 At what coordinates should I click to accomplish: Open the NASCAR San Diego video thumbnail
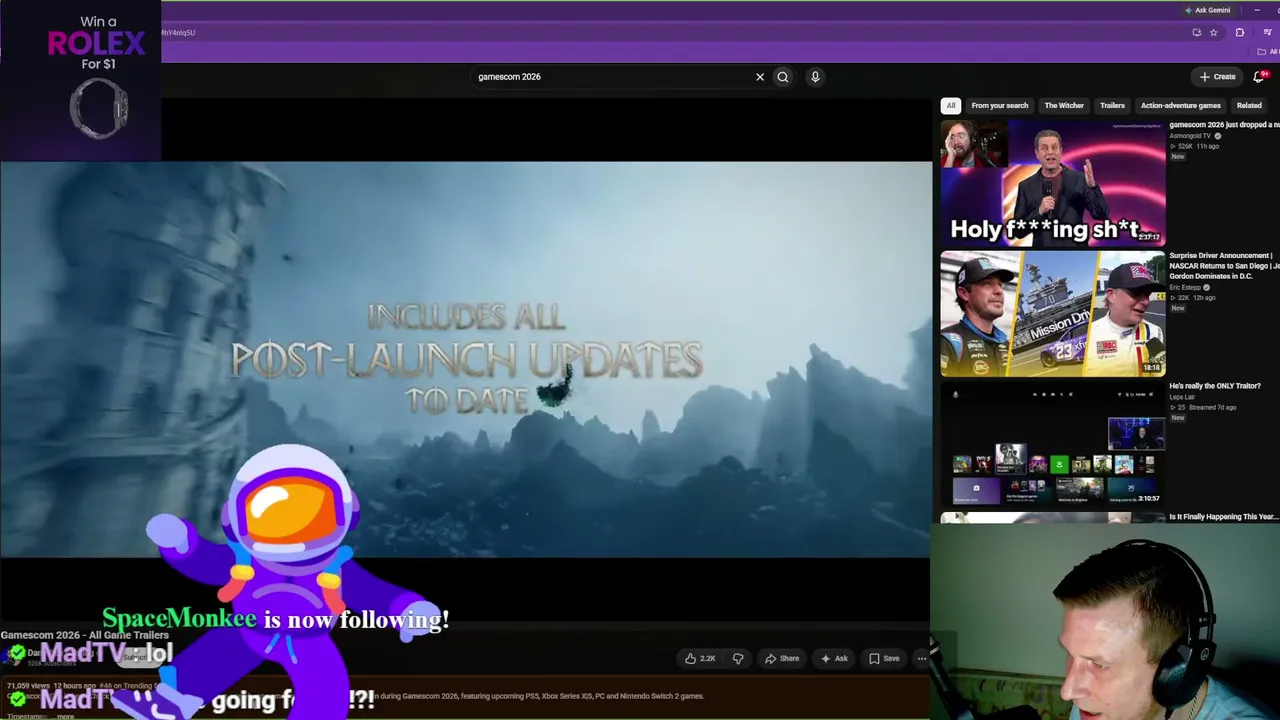click(x=1053, y=313)
